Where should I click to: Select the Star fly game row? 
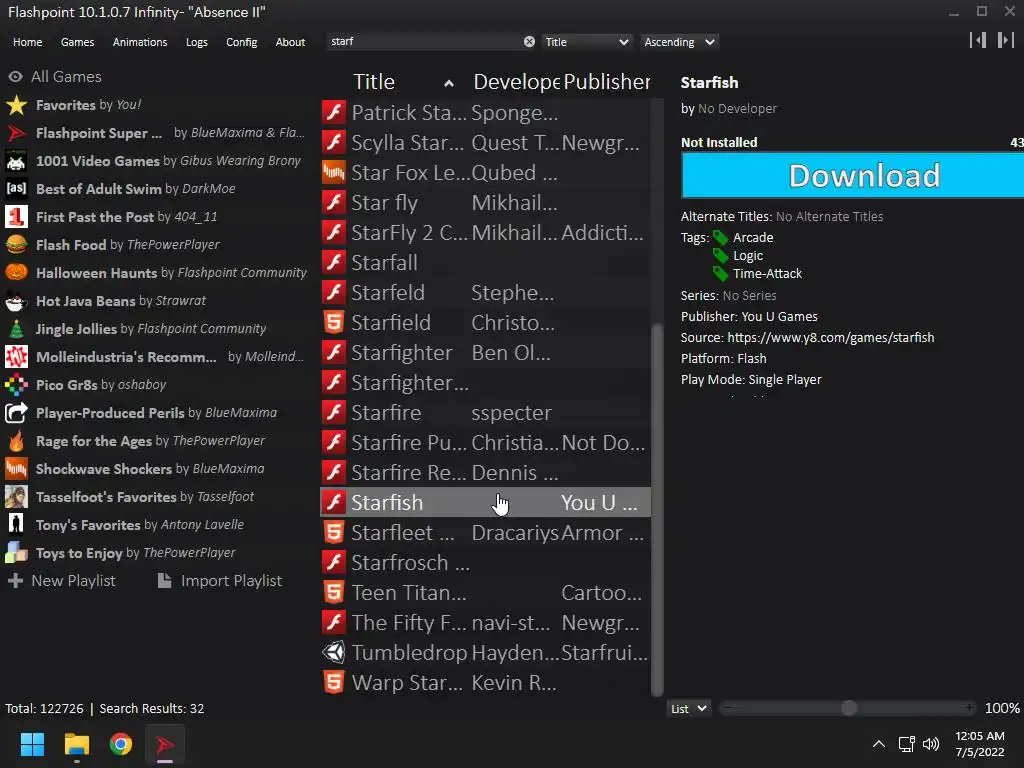pyautogui.click(x=485, y=203)
